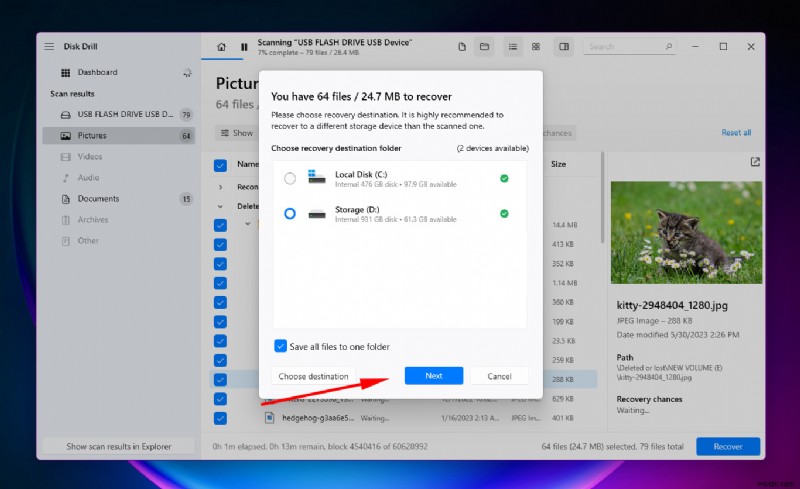The height and width of the screenshot is (489, 800).
Task: Click the single file view icon
Action: tap(462, 46)
